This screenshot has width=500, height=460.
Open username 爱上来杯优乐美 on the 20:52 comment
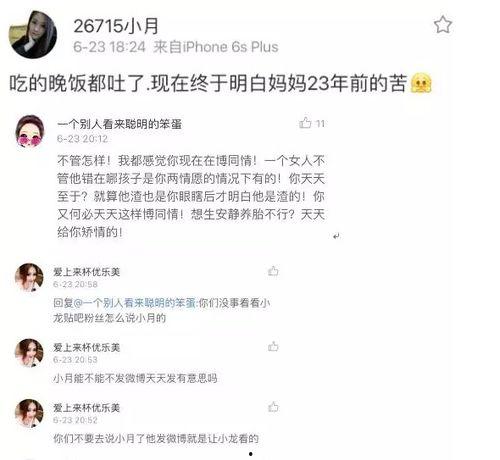[87, 408]
